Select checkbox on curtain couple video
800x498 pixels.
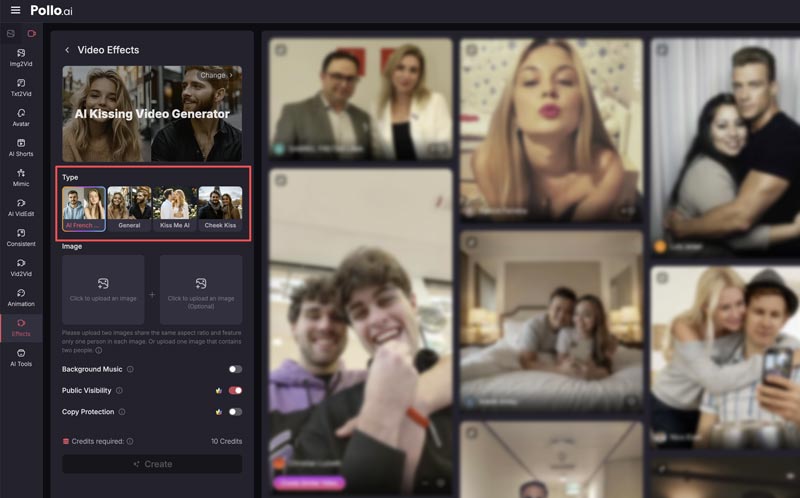pyautogui.click(x=662, y=50)
